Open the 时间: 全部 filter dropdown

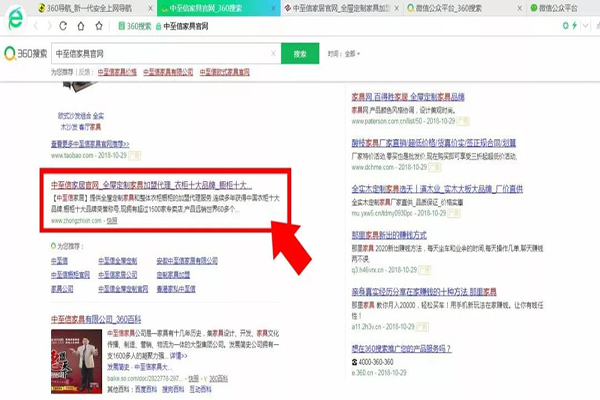[344, 54]
